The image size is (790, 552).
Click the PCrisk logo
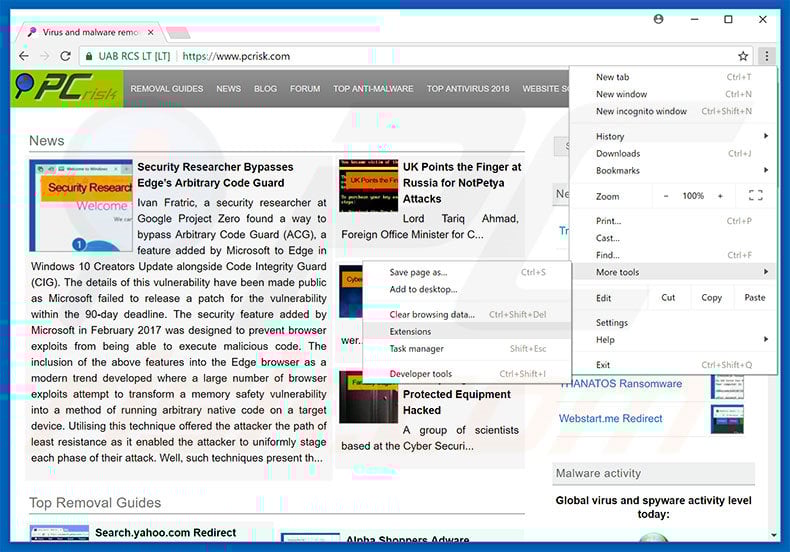pos(67,89)
